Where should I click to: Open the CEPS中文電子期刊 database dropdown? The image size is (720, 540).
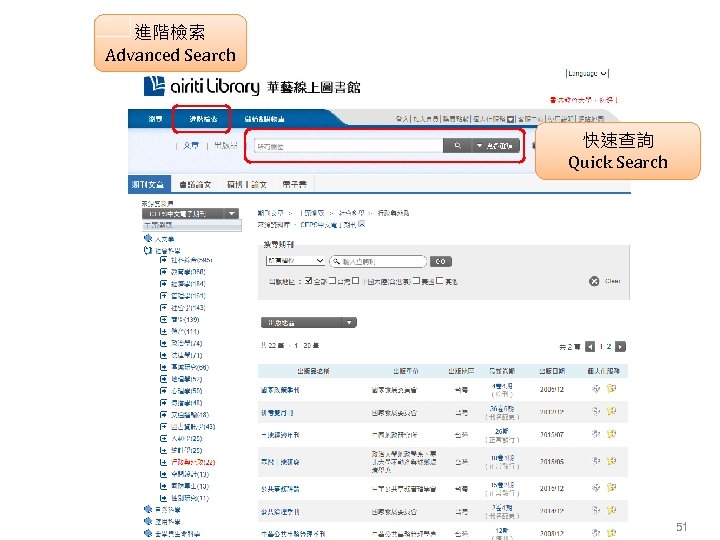(x=191, y=214)
